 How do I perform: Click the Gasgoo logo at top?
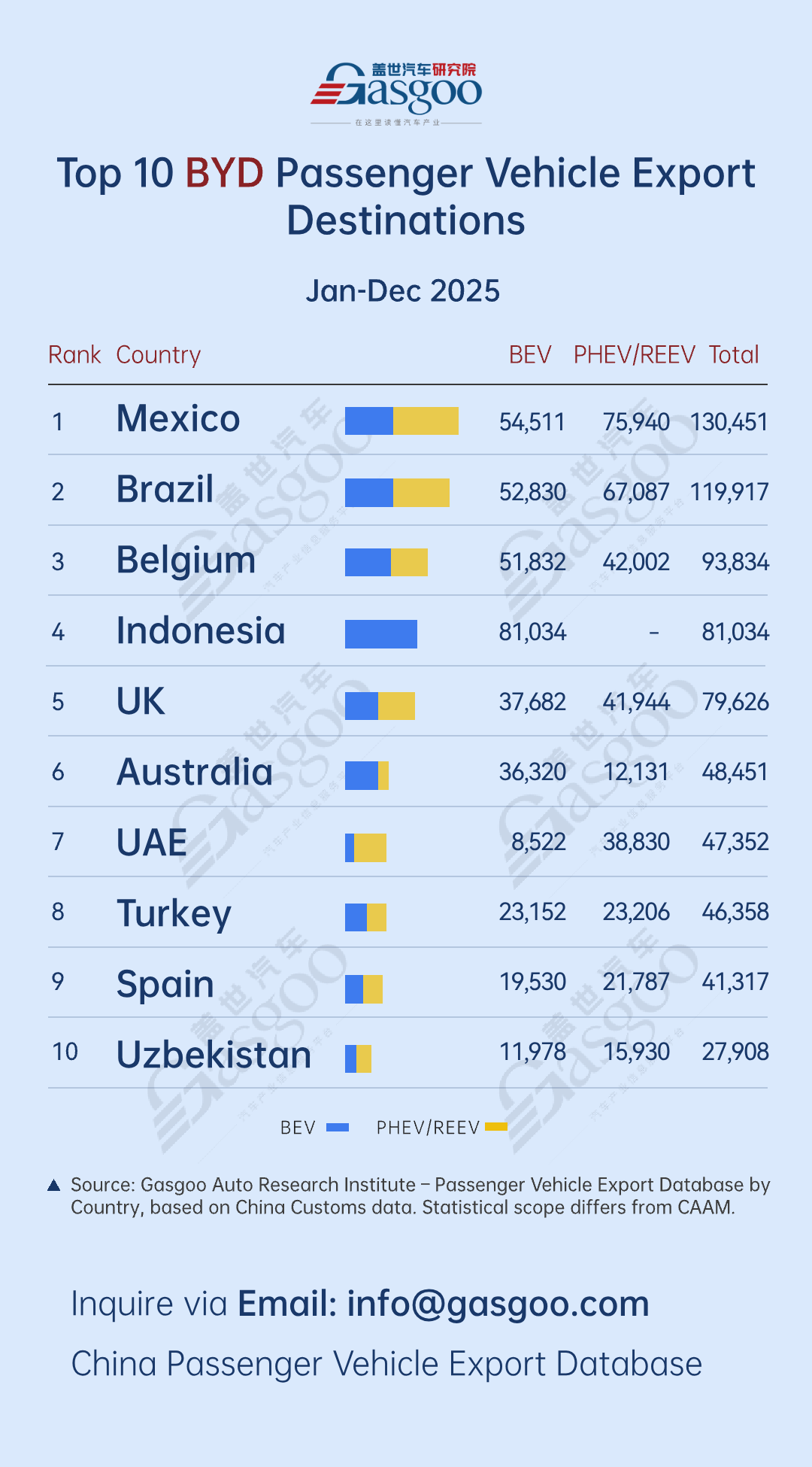pyautogui.click(x=396, y=93)
